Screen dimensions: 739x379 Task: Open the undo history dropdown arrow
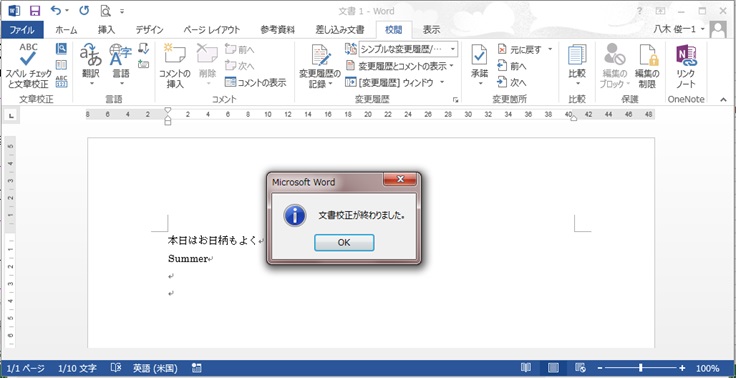click(67, 10)
